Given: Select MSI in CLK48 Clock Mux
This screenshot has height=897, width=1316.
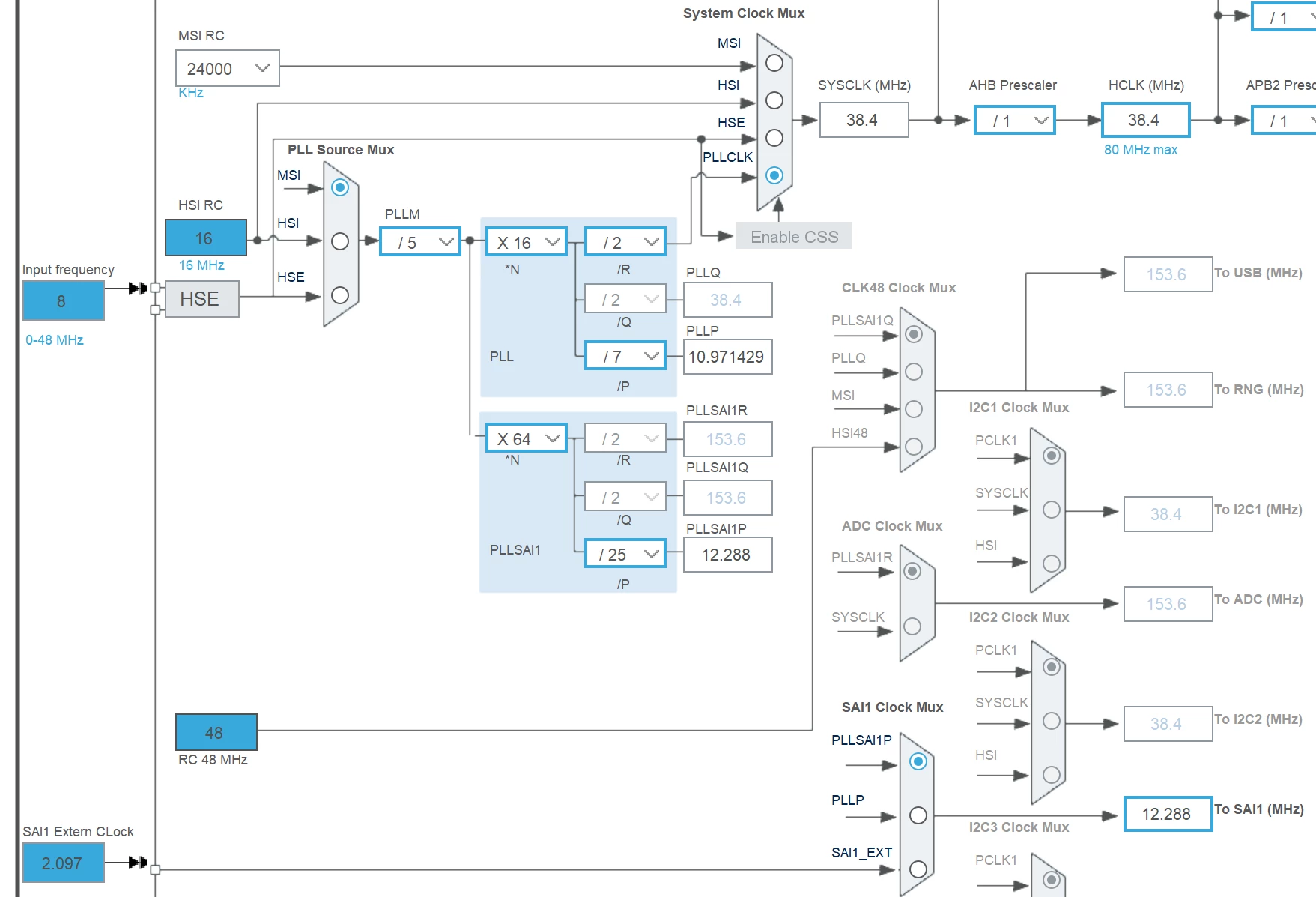Looking at the screenshot, I should tap(914, 409).
